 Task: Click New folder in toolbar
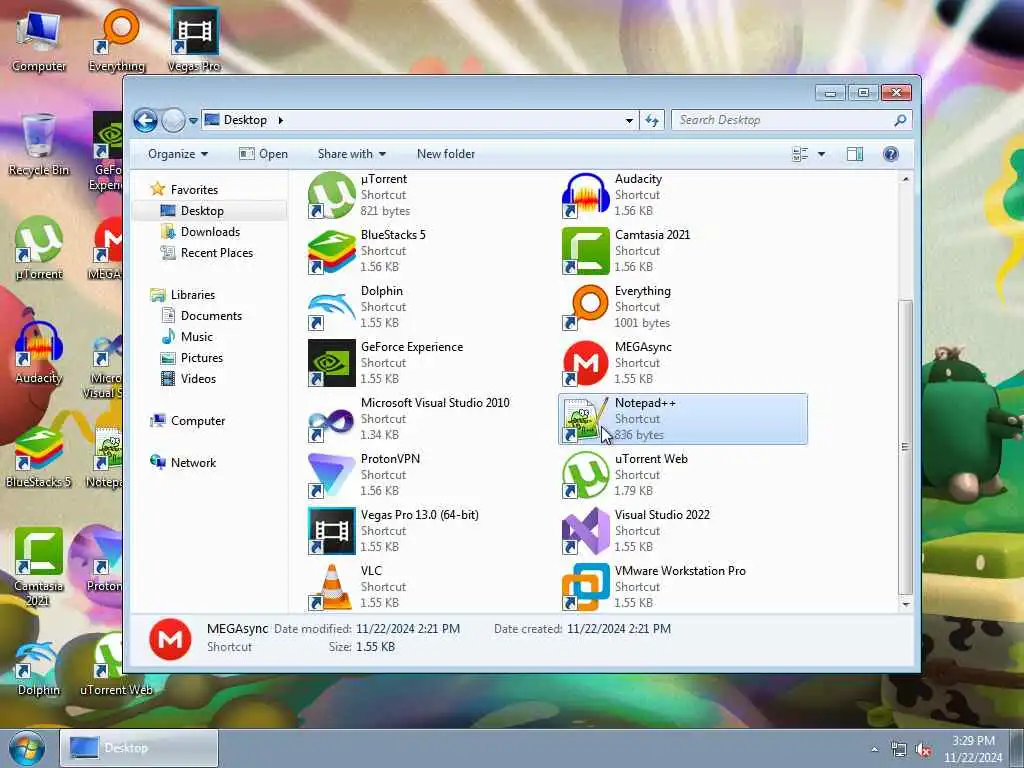tap(446, 154)
